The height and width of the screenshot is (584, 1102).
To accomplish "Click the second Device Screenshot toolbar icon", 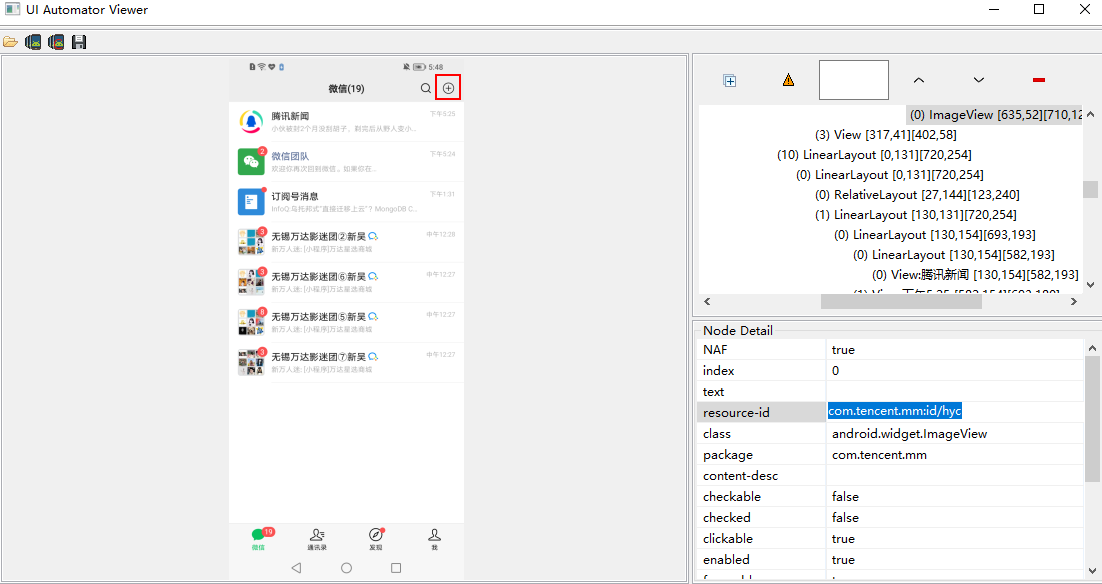I will pyautogui.click(x=56, y=42).
